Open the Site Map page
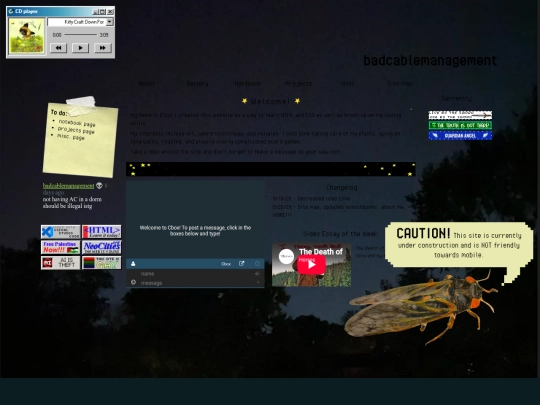Viewport: 540px width, 405px height. click(x=399, y=83)
